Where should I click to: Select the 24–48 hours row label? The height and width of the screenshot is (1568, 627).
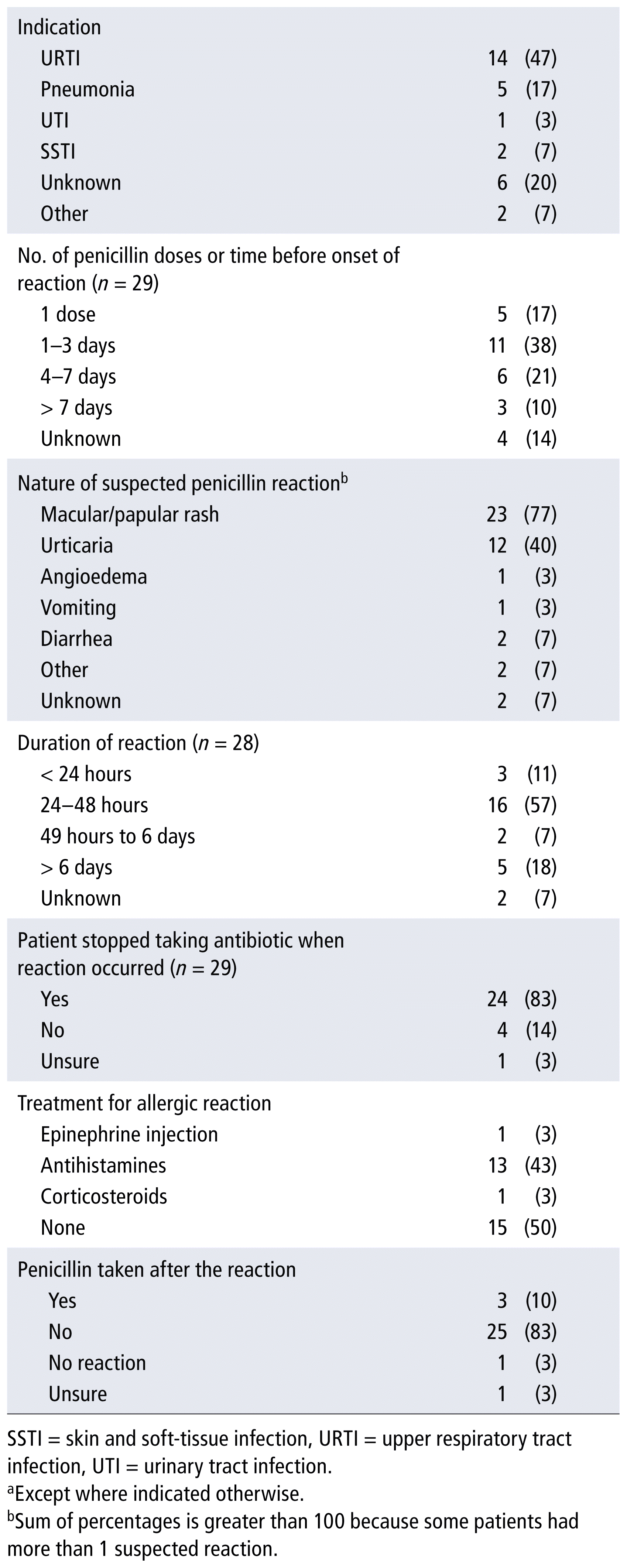point(95,805)
